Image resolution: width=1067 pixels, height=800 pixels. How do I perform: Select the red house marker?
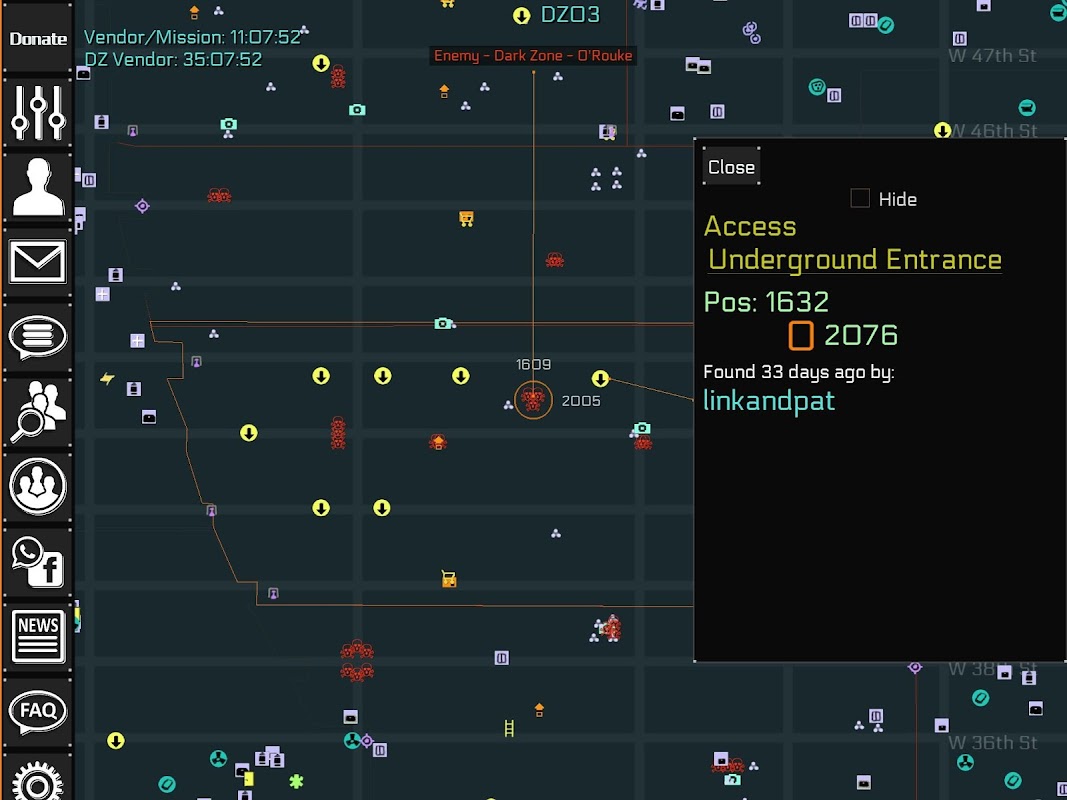tap(438, 442)
